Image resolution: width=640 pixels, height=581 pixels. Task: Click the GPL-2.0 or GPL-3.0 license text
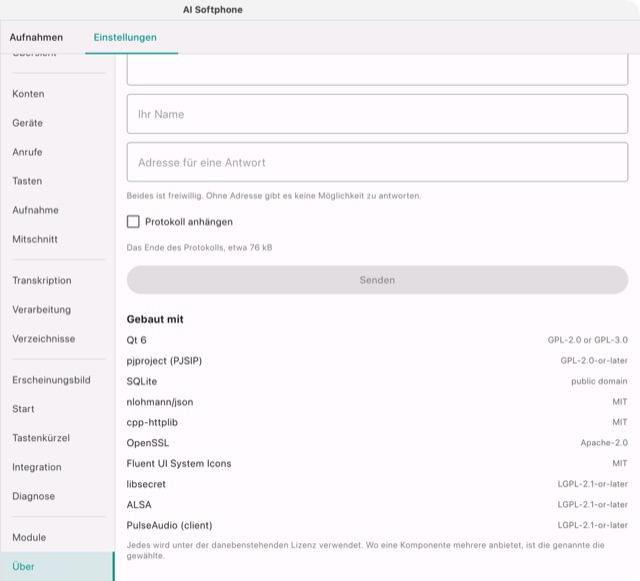tap(587, 340)
